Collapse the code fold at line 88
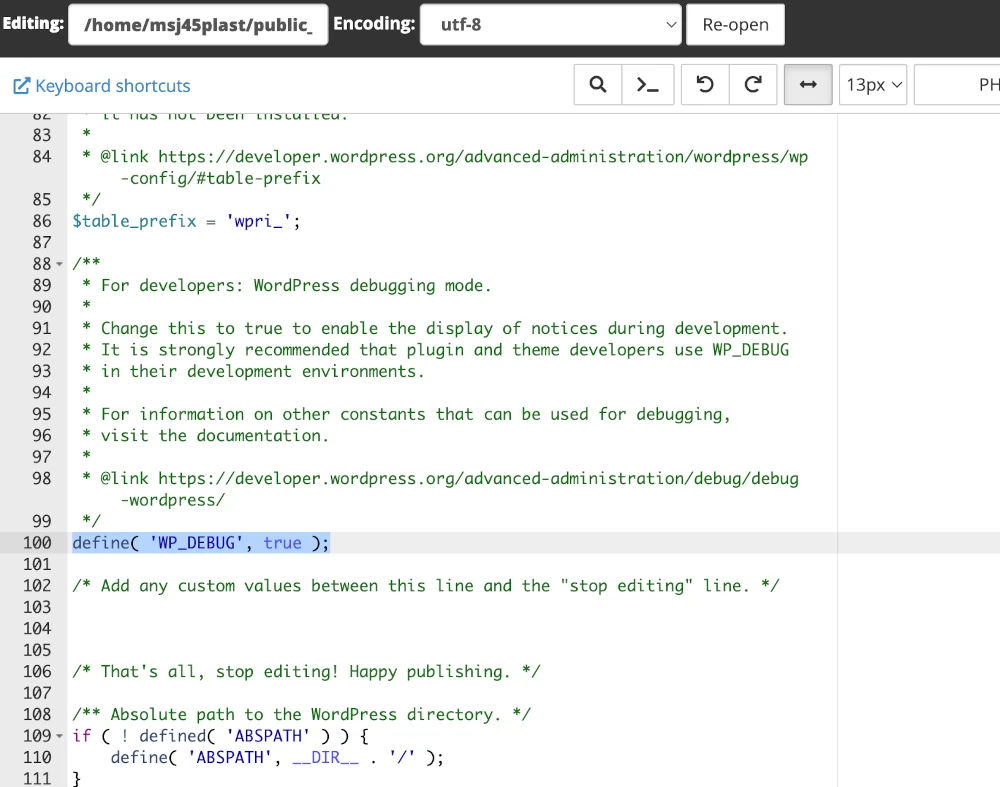 [59, 264]
